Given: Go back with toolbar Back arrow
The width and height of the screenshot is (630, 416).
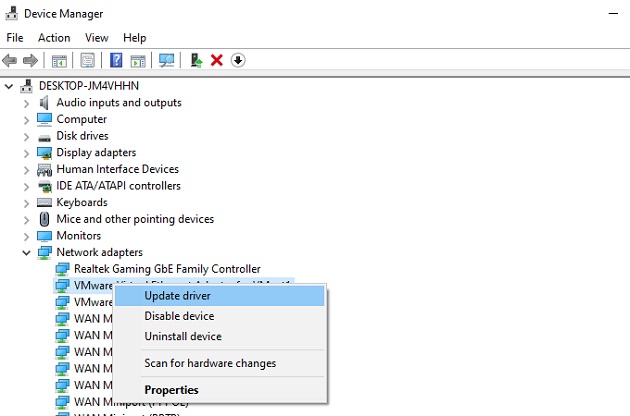Looking at the screenshot, I should tap(9, 61).
